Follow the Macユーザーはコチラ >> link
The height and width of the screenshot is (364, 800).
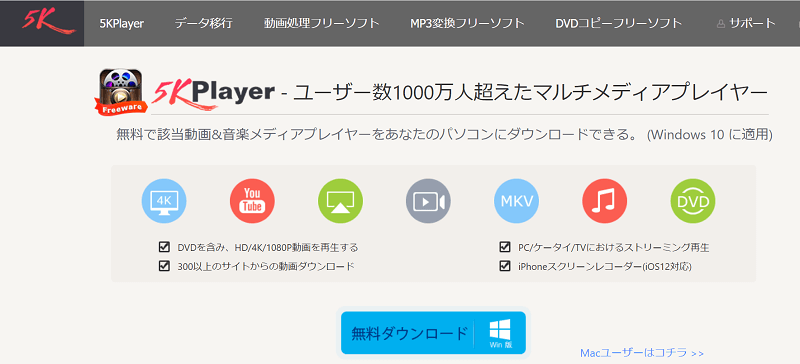tap(642, 353)
